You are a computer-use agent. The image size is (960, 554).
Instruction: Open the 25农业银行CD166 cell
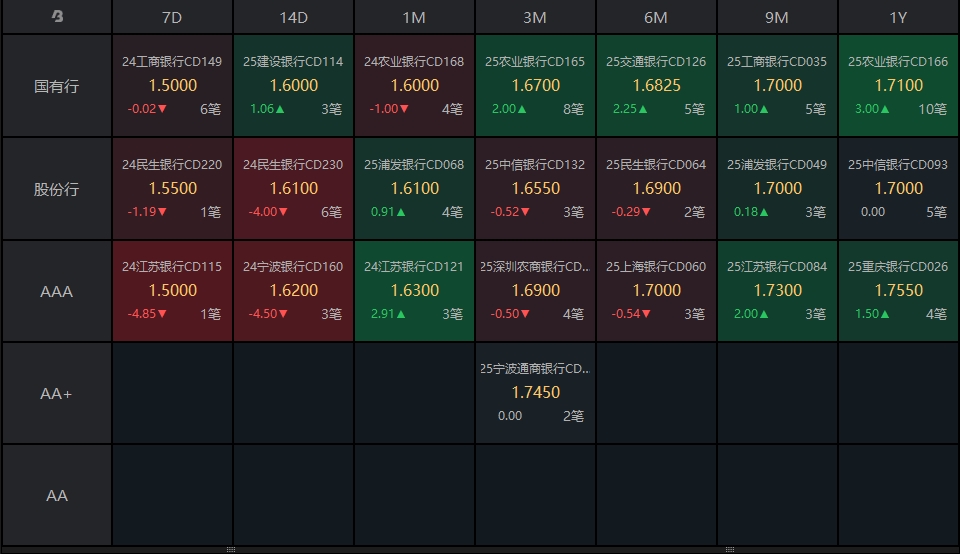pos(898,86)
